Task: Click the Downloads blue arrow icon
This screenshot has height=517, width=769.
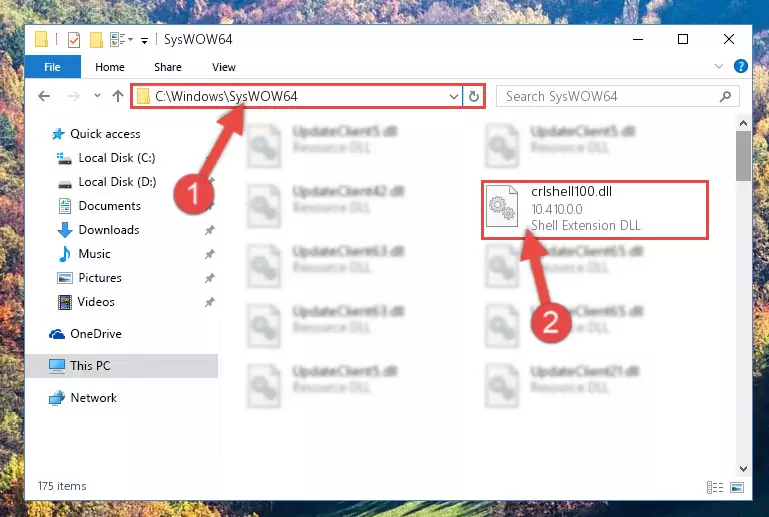Action: tap(65, 230)
